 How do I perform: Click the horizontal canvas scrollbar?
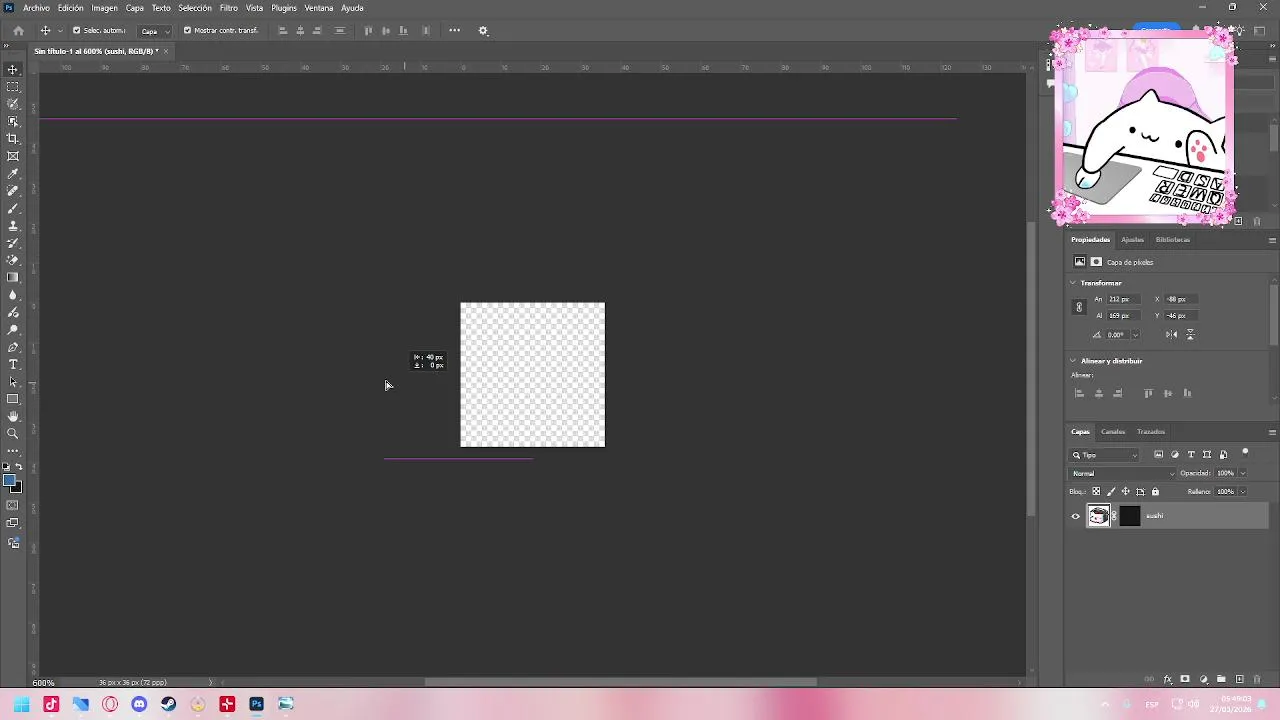[x=620, y=683]
